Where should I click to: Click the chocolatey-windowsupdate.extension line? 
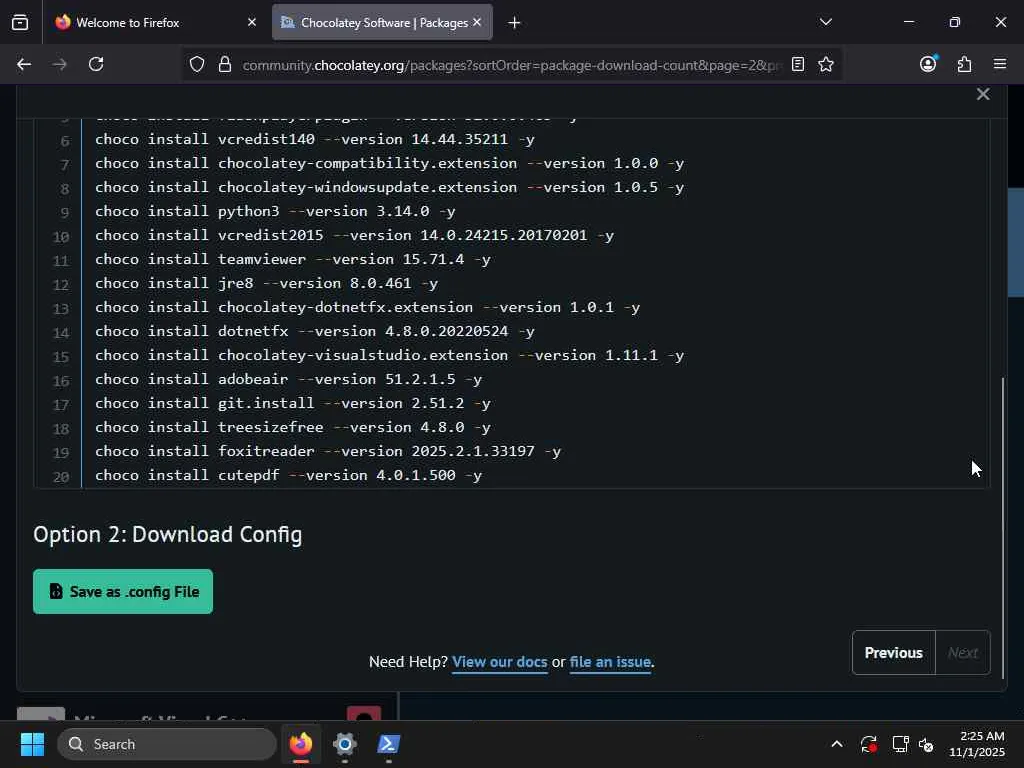click(x=389, y=187)
